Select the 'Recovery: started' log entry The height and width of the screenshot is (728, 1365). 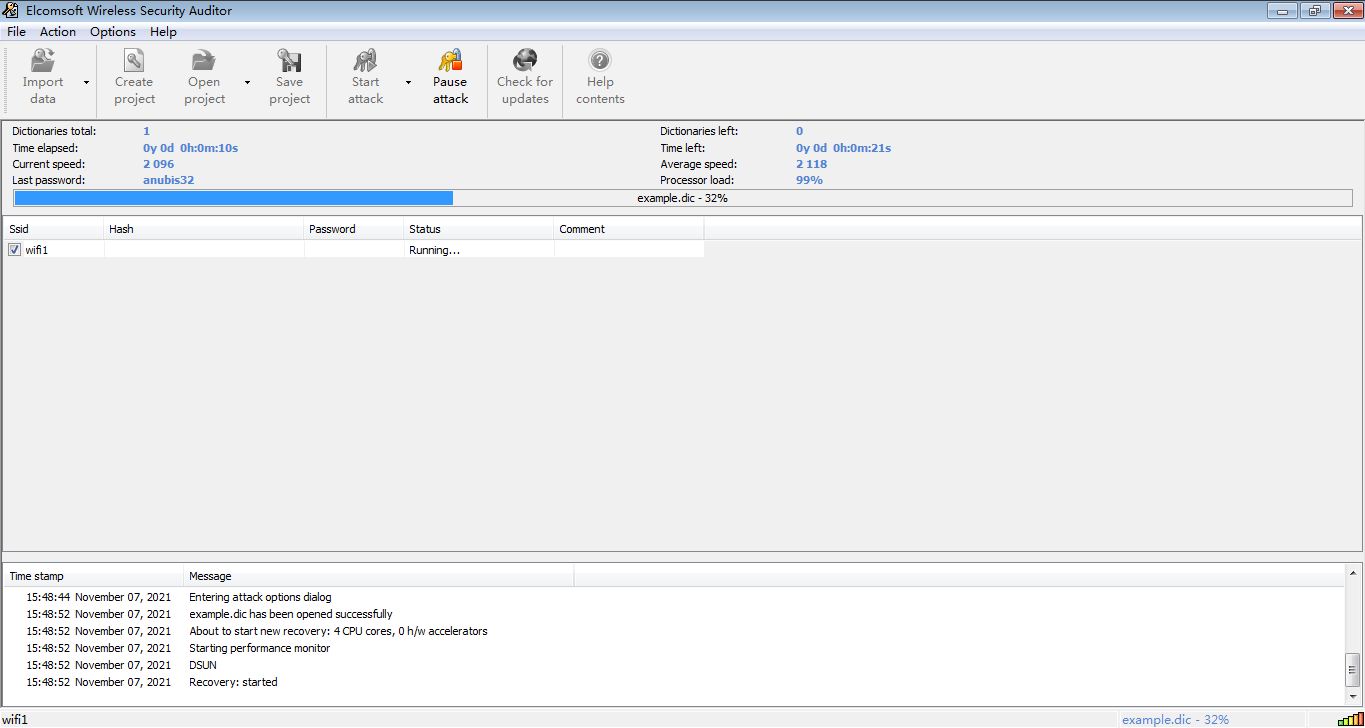[233, 682]
